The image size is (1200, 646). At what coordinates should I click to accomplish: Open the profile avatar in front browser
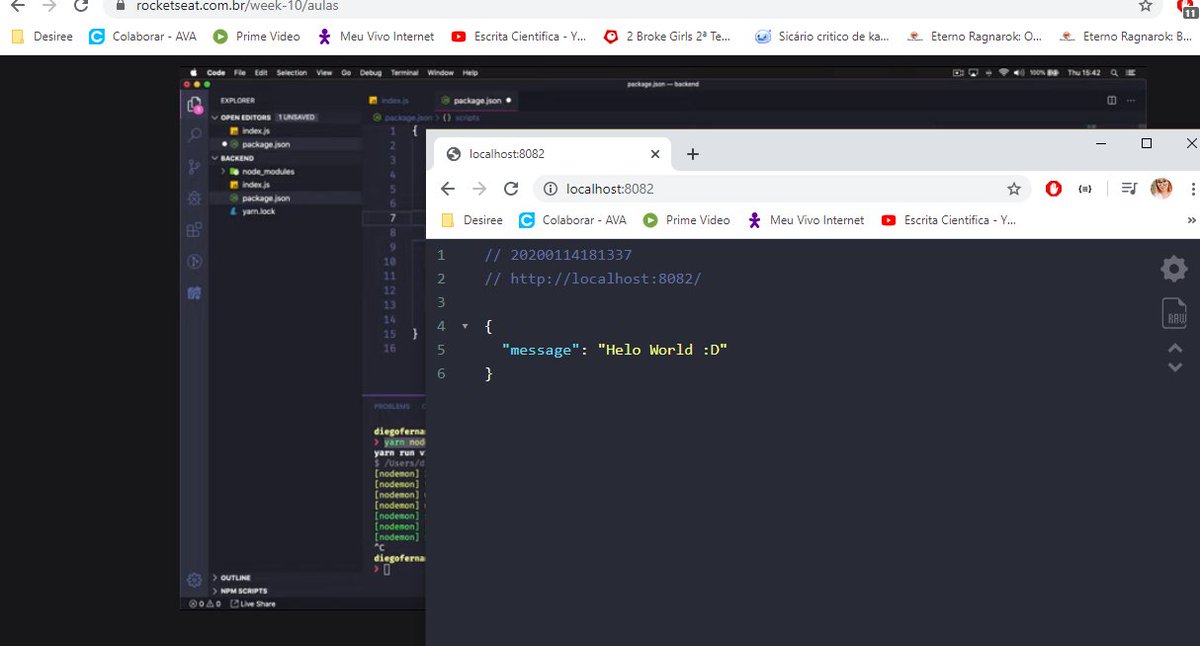click(x=1161, y=188)
